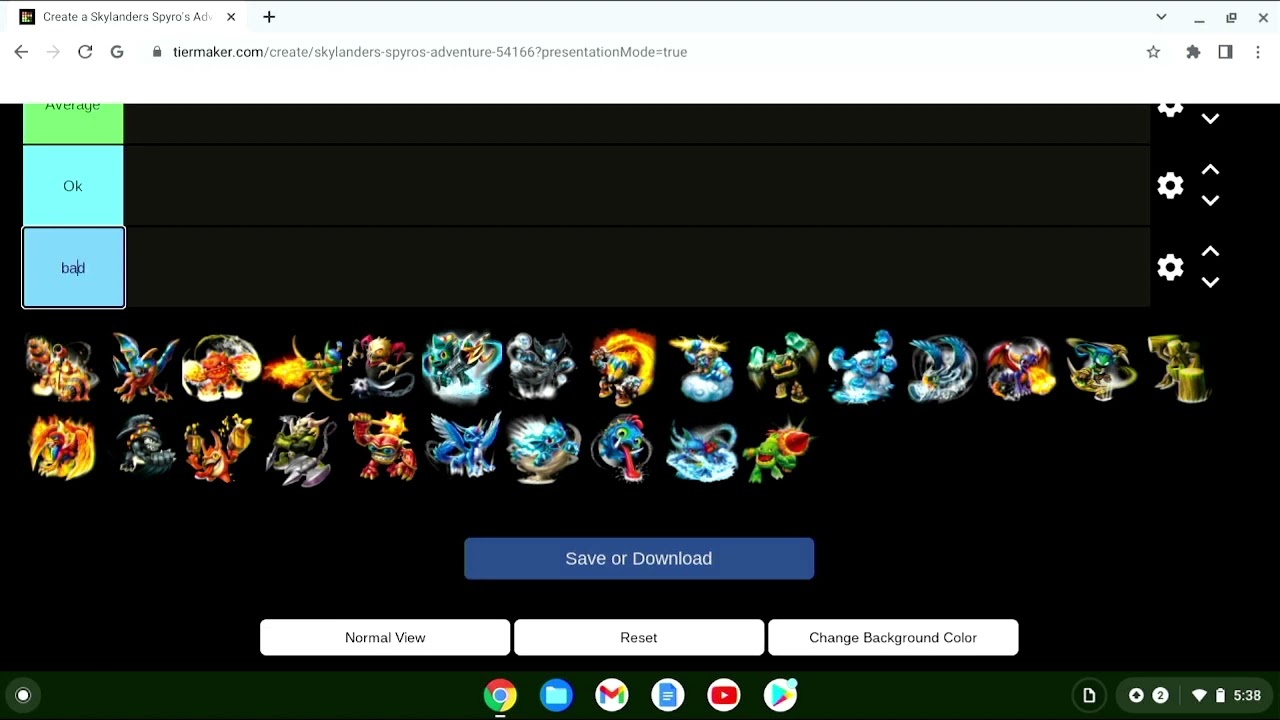Open the Chrome OS launcher
The image size is (1280, 720).
[x=23, y=695]
